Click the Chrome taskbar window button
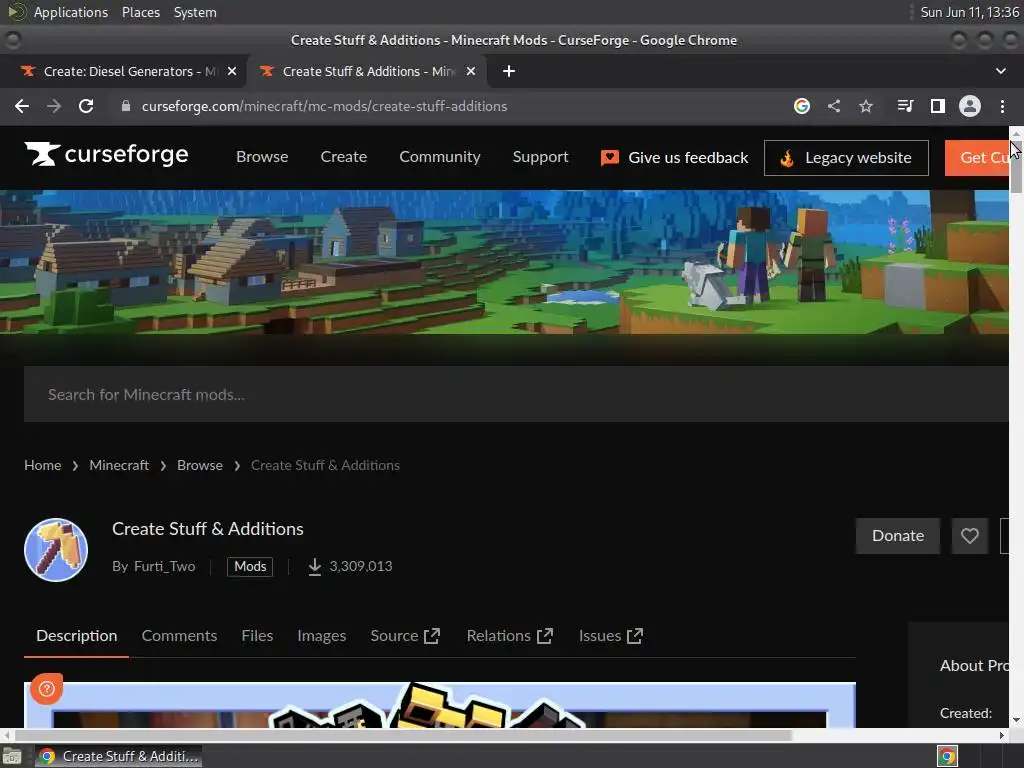 point(118,756)
